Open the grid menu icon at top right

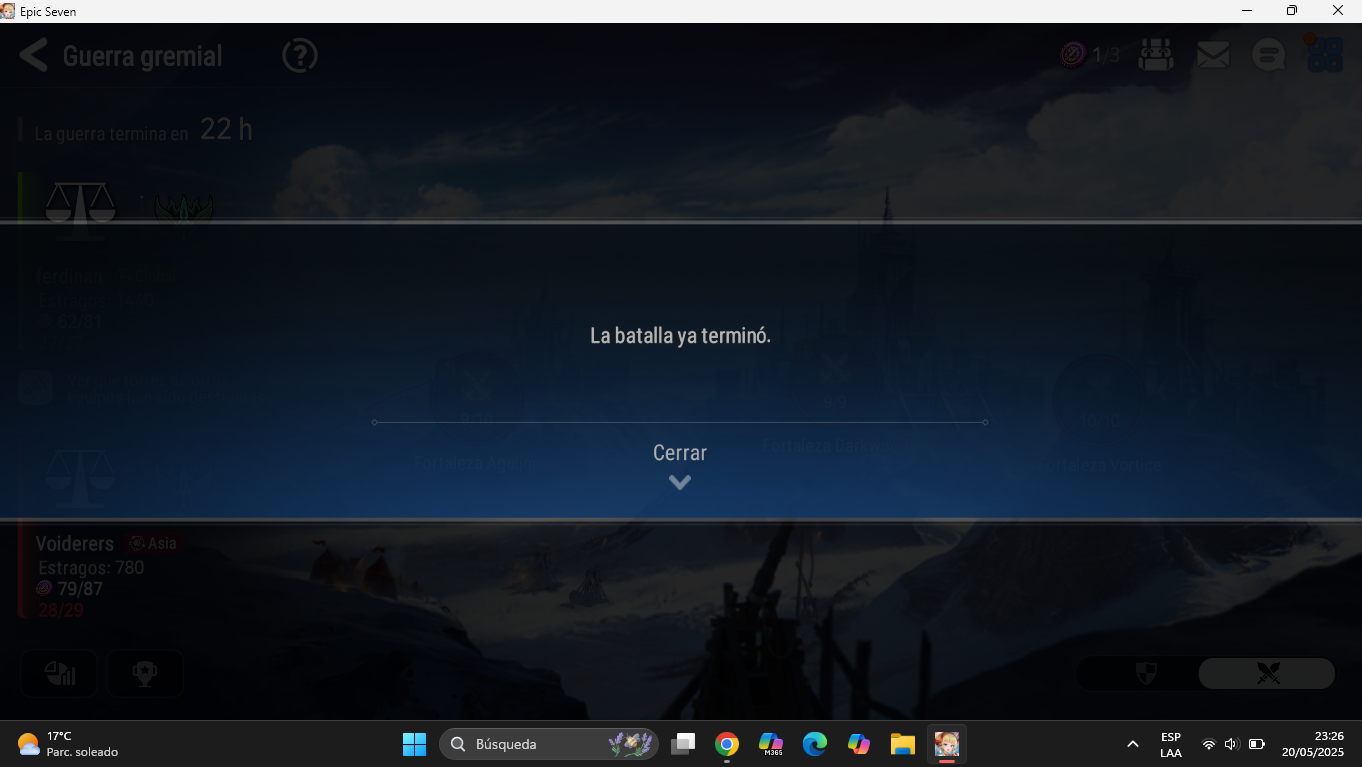click(x=1325, y=54)
